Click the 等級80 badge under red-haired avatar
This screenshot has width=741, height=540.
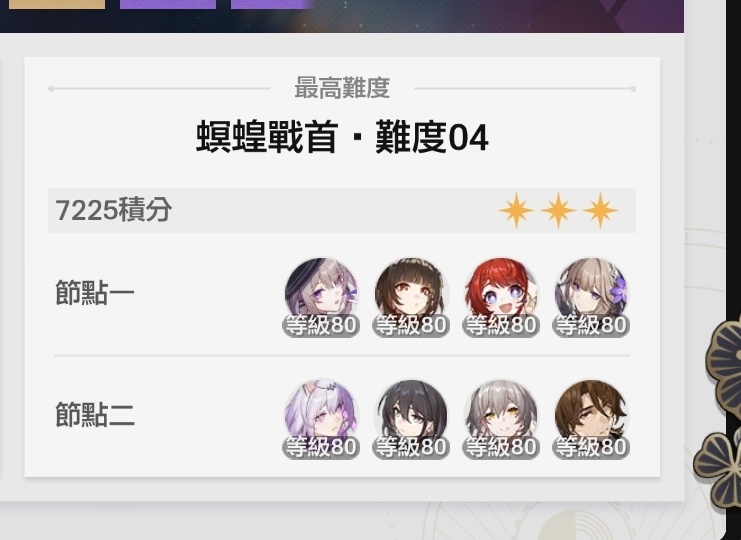[x=501, y=325]
